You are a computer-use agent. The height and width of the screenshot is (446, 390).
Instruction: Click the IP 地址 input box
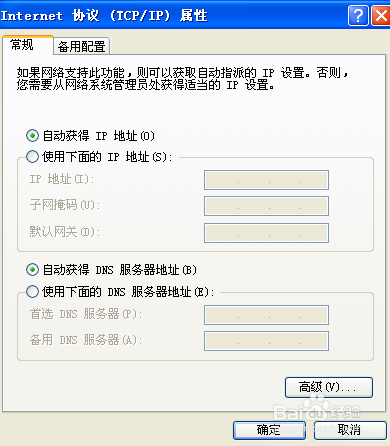coord(266,180)
